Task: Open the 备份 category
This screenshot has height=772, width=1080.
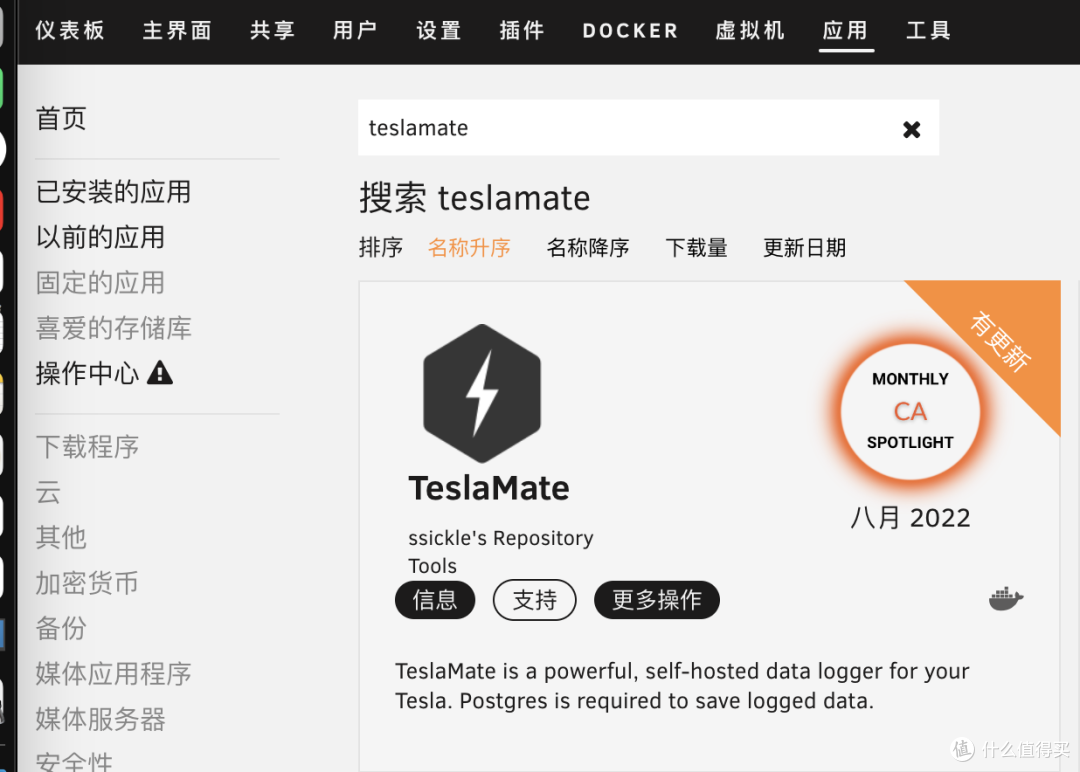Action: click(61, 629)
